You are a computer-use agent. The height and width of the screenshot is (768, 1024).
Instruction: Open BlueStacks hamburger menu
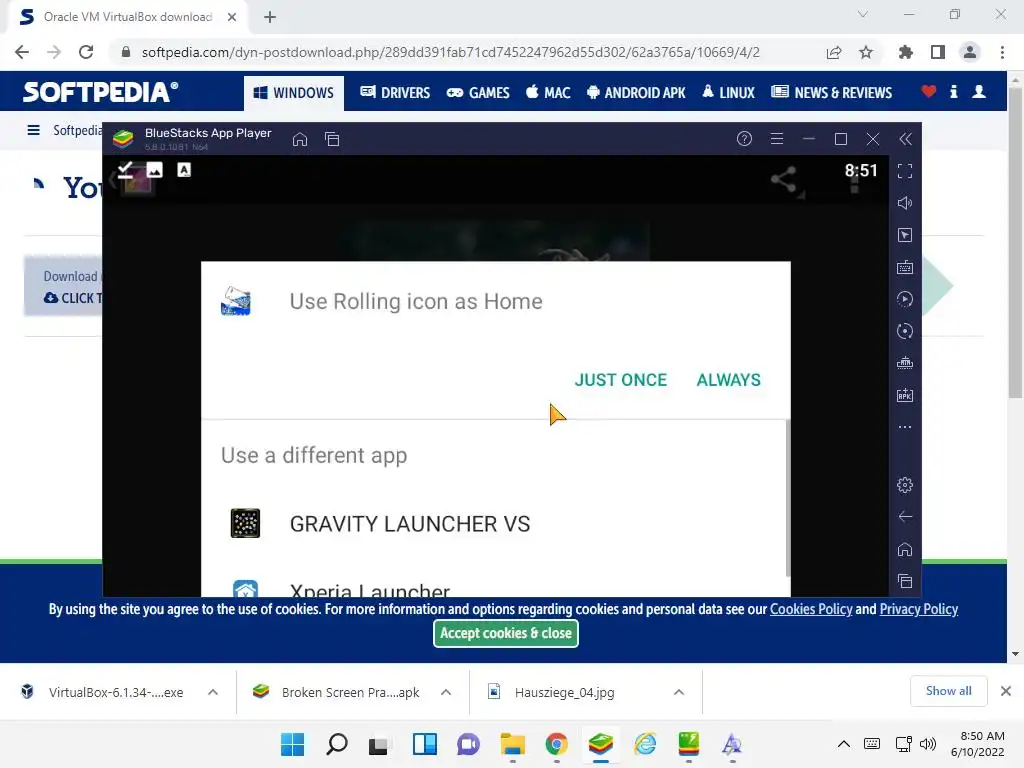click(776, 138)
